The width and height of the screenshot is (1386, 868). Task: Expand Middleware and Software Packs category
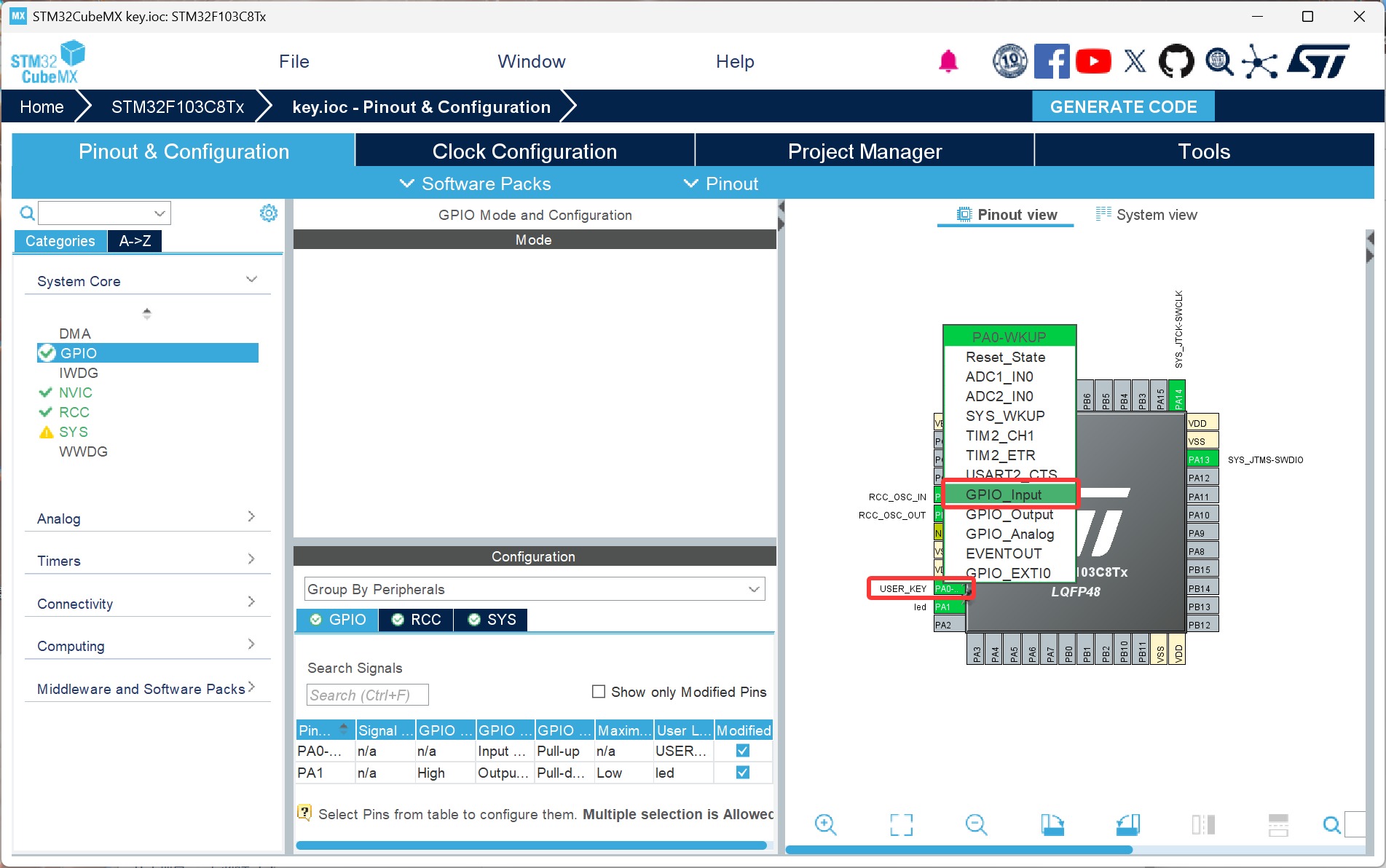tap(251, 687)
